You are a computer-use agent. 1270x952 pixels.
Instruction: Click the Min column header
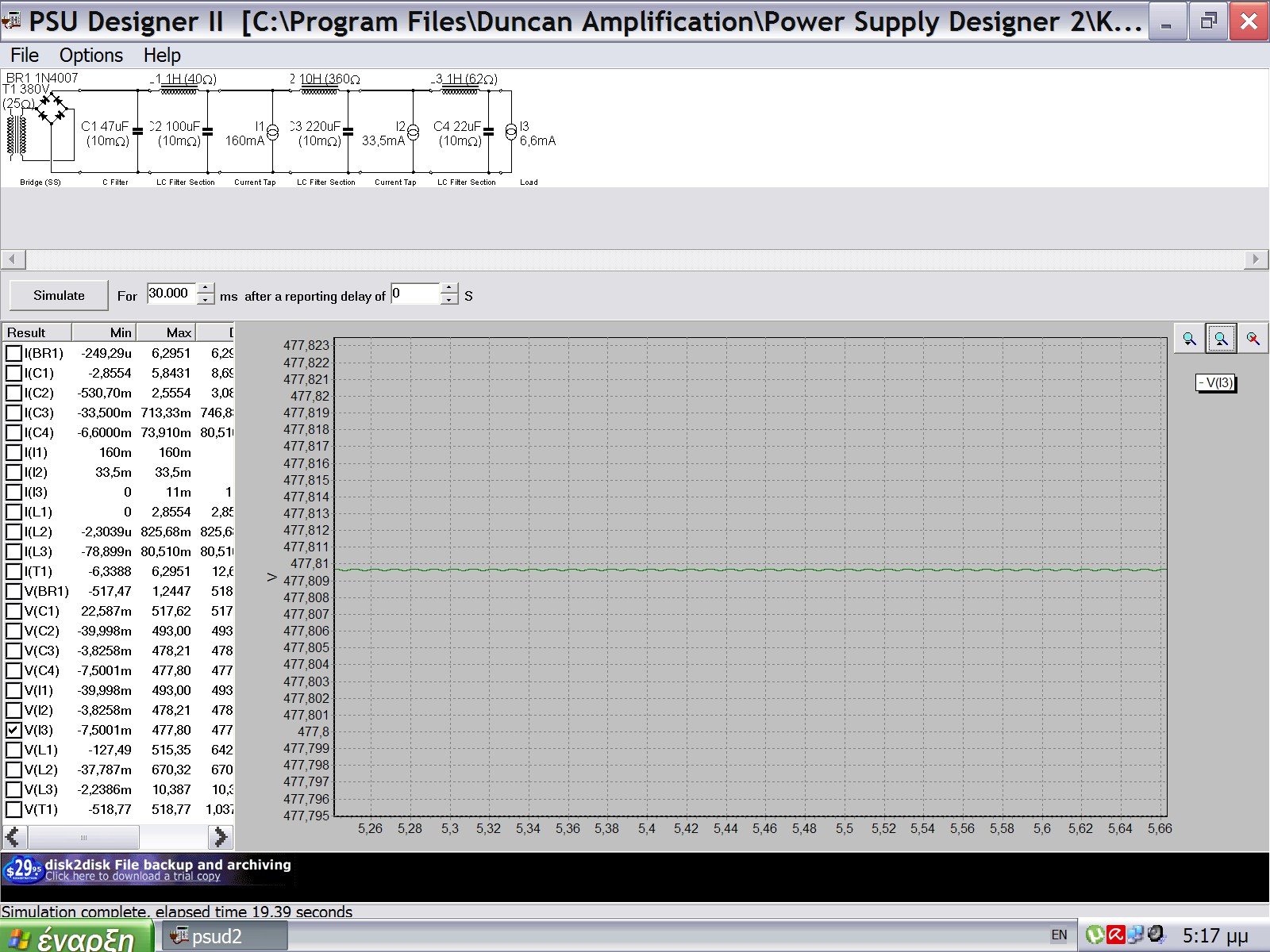[x=104, y=332]
